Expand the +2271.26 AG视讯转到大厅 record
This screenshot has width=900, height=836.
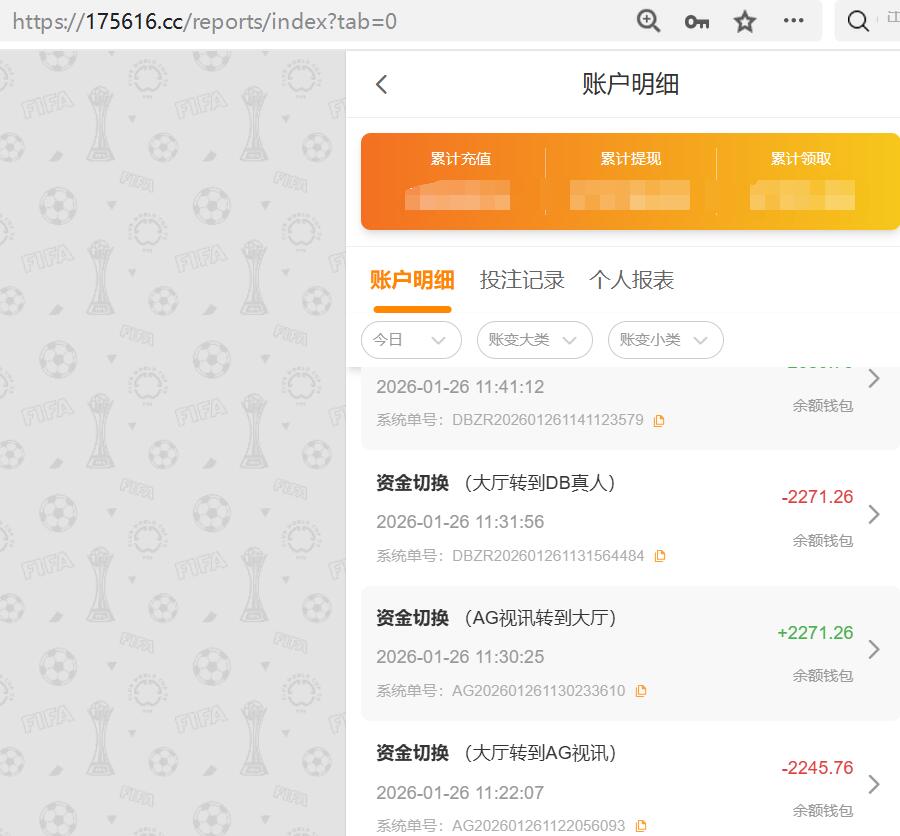coord(873,650)
